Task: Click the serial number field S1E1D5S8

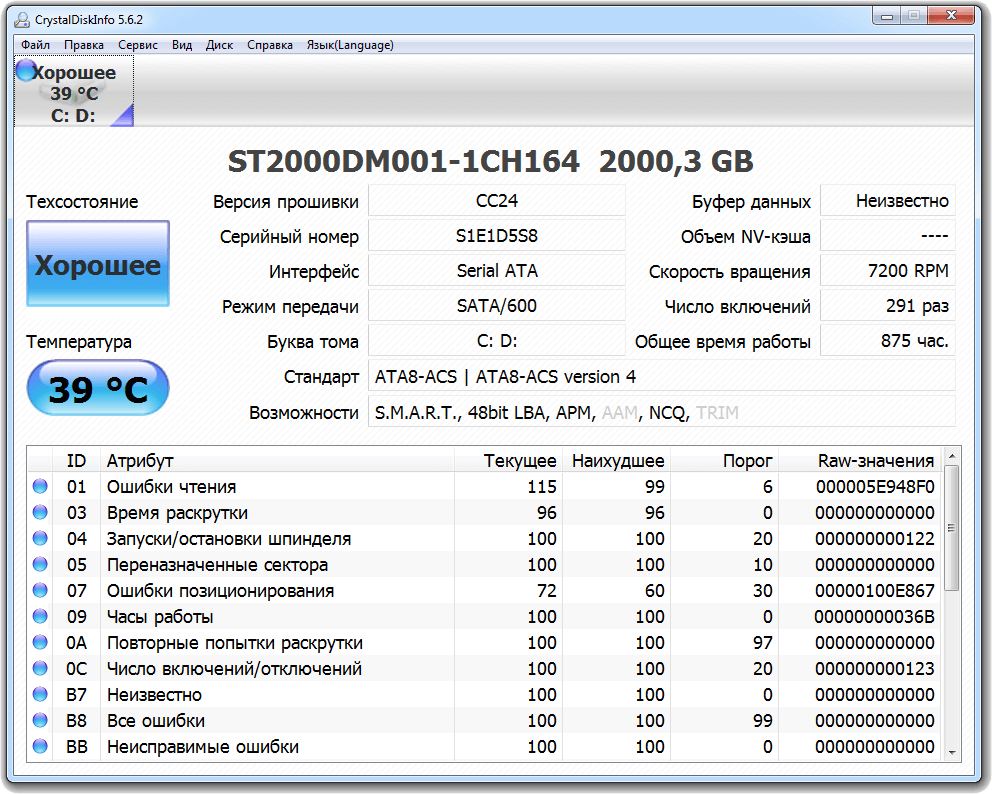Action: click(x=496, y=236)
